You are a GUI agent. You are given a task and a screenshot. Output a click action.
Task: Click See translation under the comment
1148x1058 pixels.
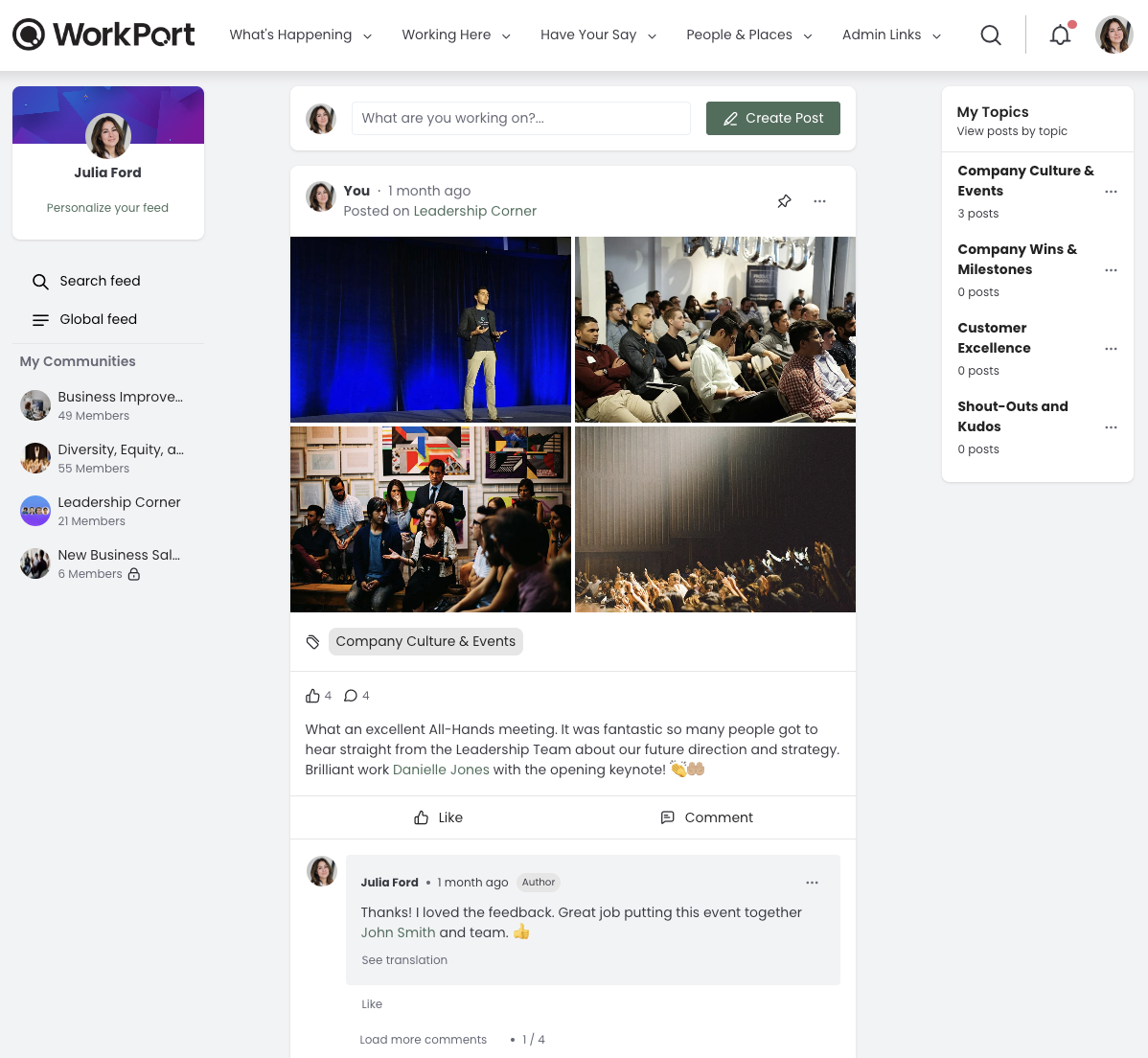click(404, 959)
